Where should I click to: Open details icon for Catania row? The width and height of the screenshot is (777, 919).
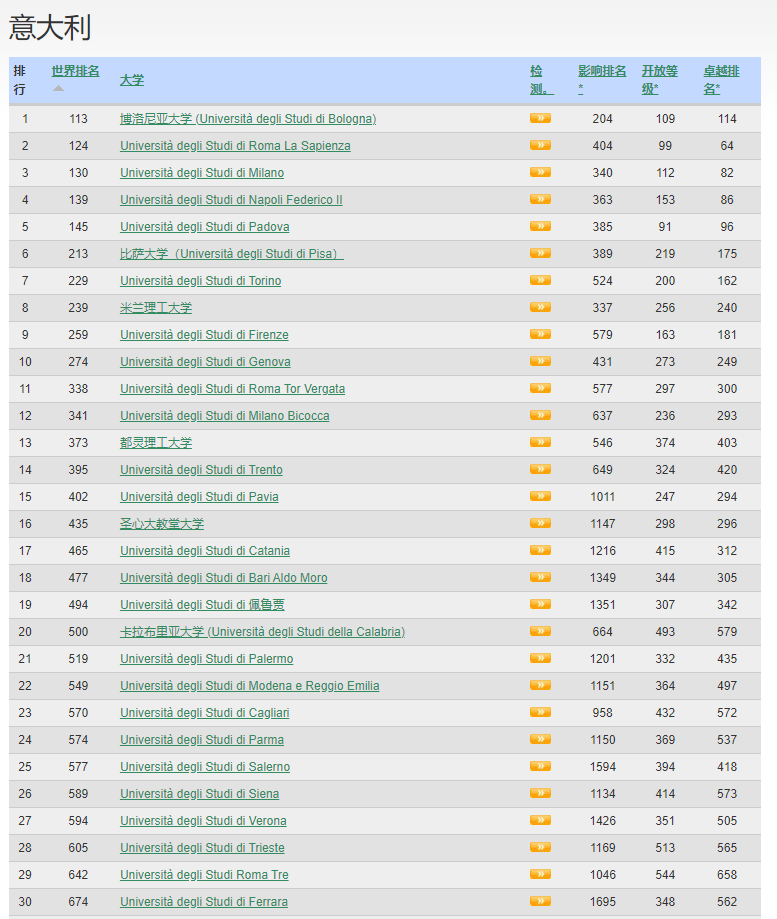(x=540, y=550)
